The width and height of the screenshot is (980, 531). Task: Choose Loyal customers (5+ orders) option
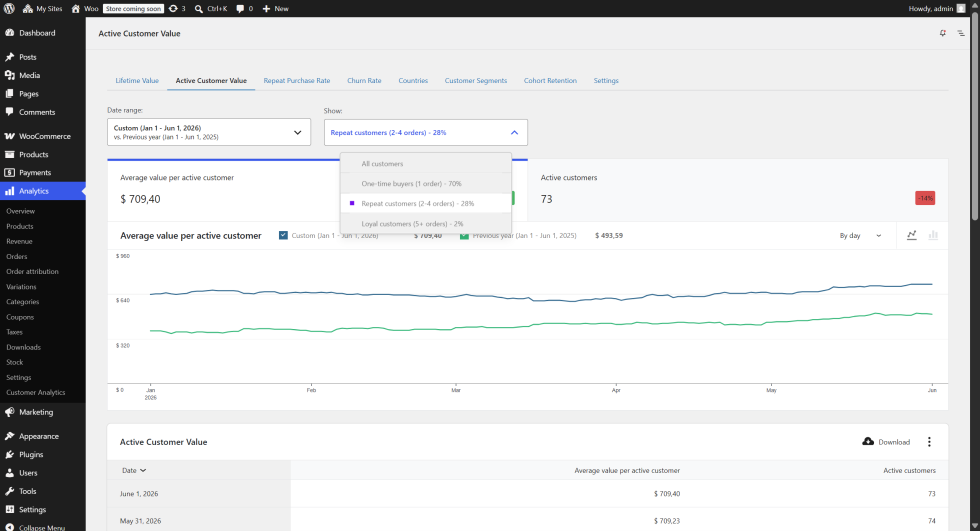point(426,224)
